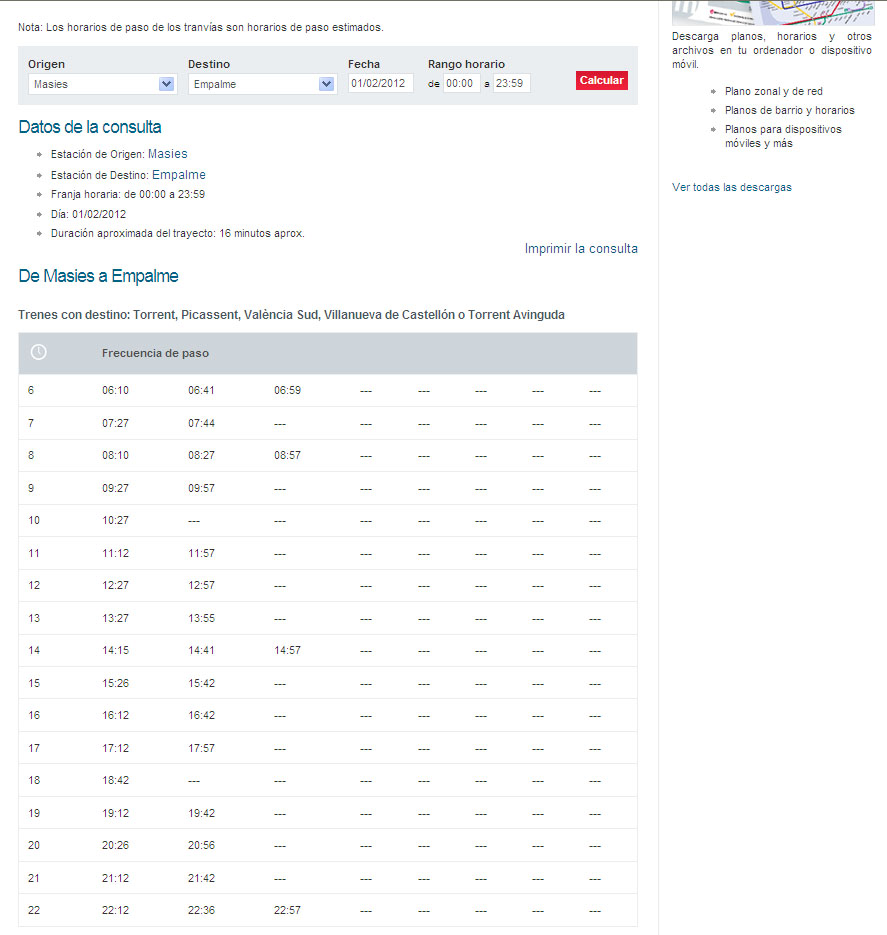This screenshot has width=887, height=935.
Task: Open Planos de barrio y horarios
Action: tap(789, 110)
